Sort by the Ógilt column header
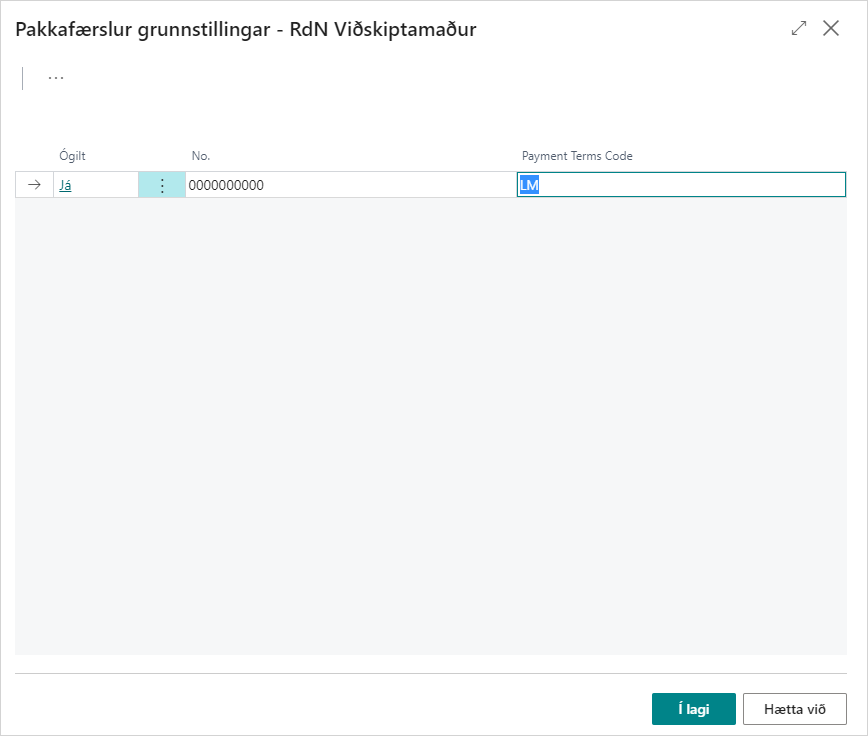 tap(73, 156)
